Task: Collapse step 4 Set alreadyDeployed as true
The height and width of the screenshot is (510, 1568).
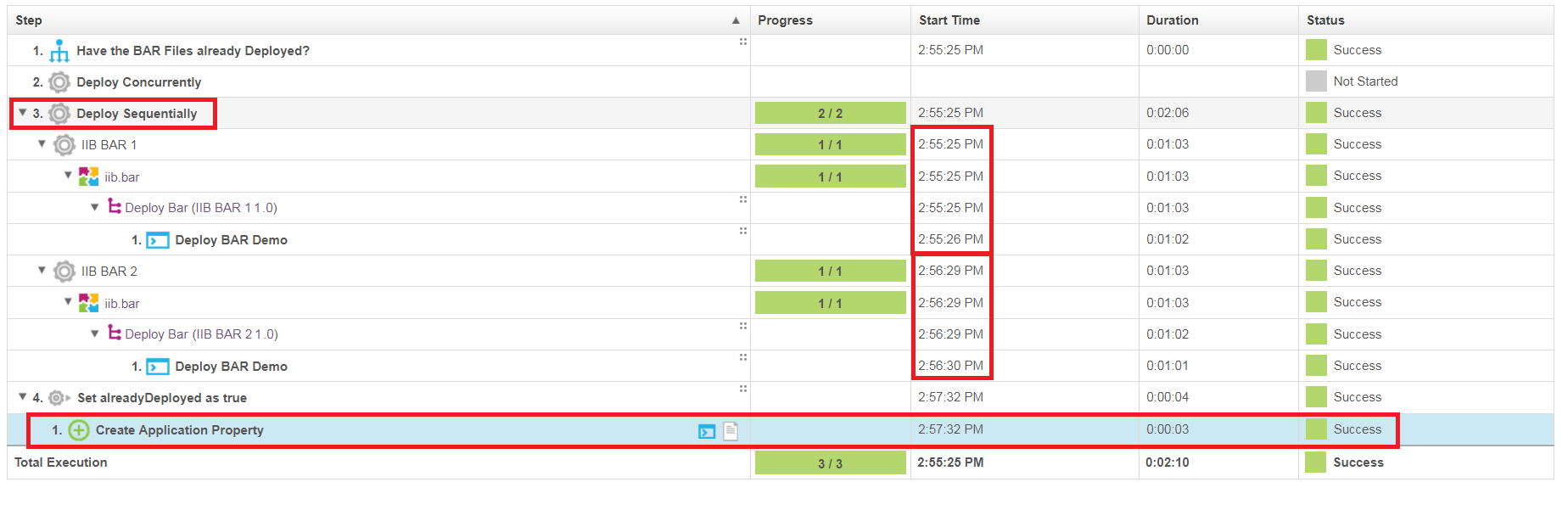Action: coord(23,397)
